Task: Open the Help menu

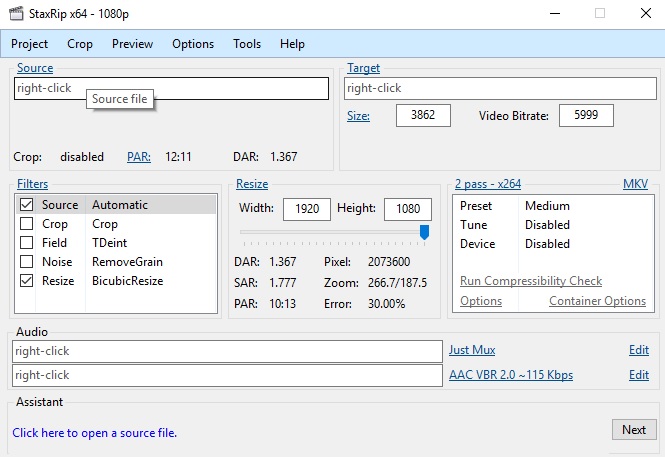Action: pyautogui.click(x=292, y=44)
